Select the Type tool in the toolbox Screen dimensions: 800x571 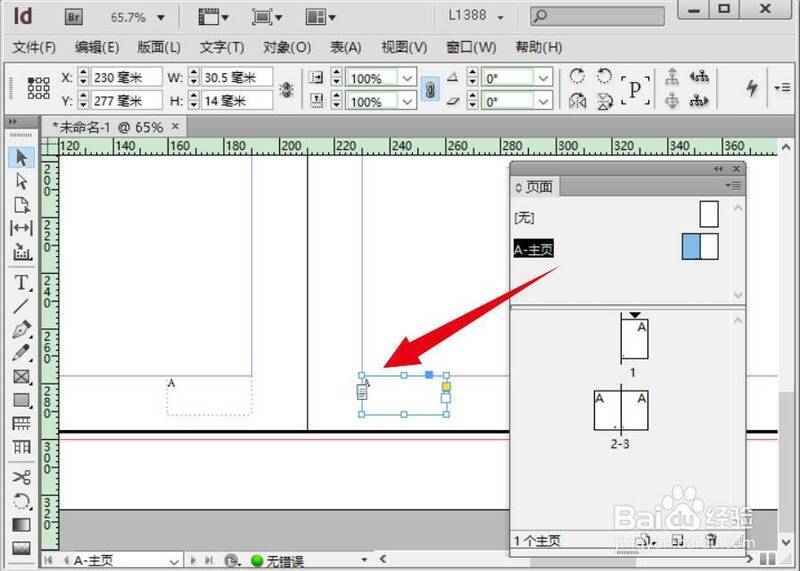[22, 283]
